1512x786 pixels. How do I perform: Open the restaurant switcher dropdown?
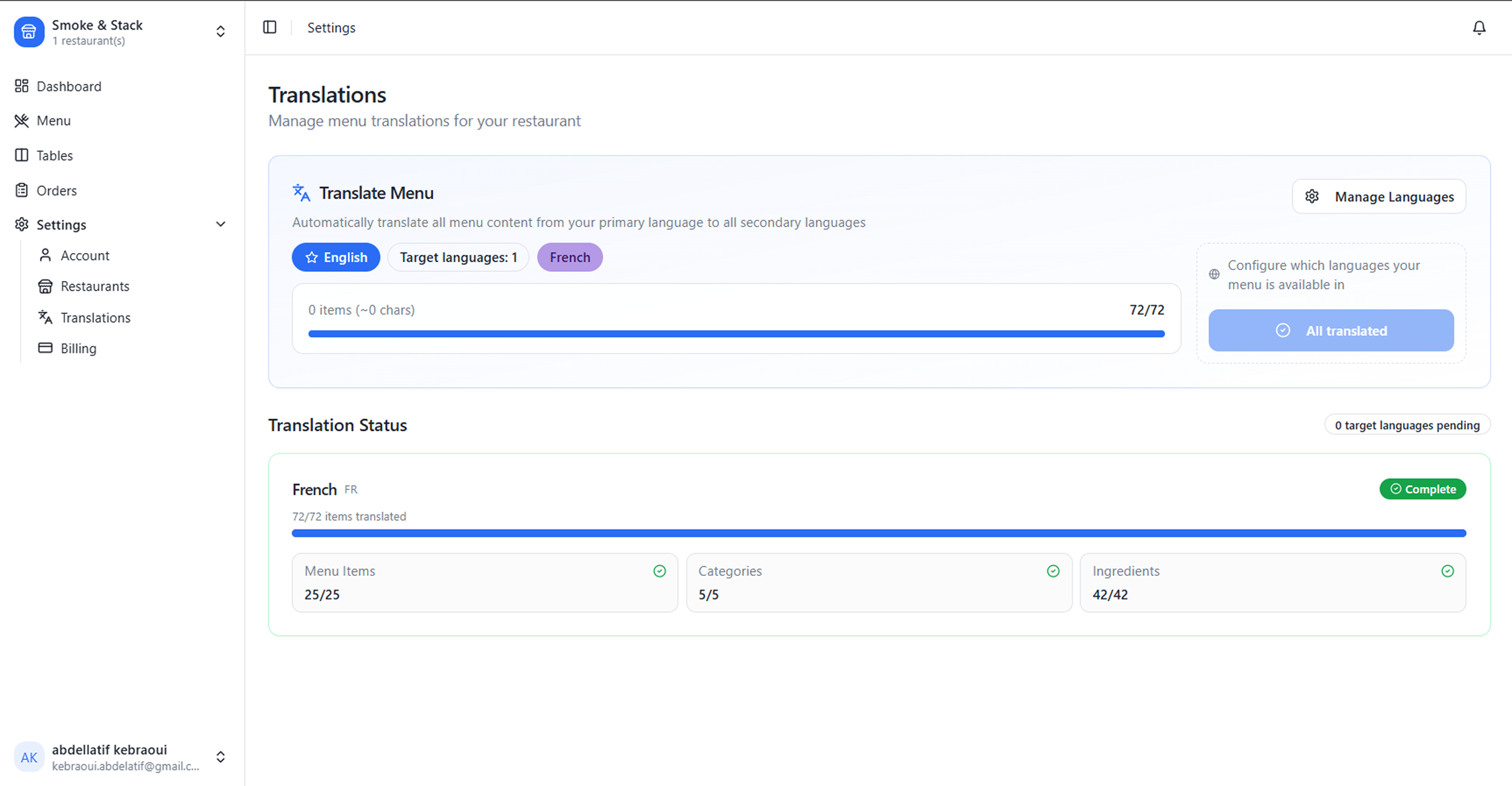[220, 31]
